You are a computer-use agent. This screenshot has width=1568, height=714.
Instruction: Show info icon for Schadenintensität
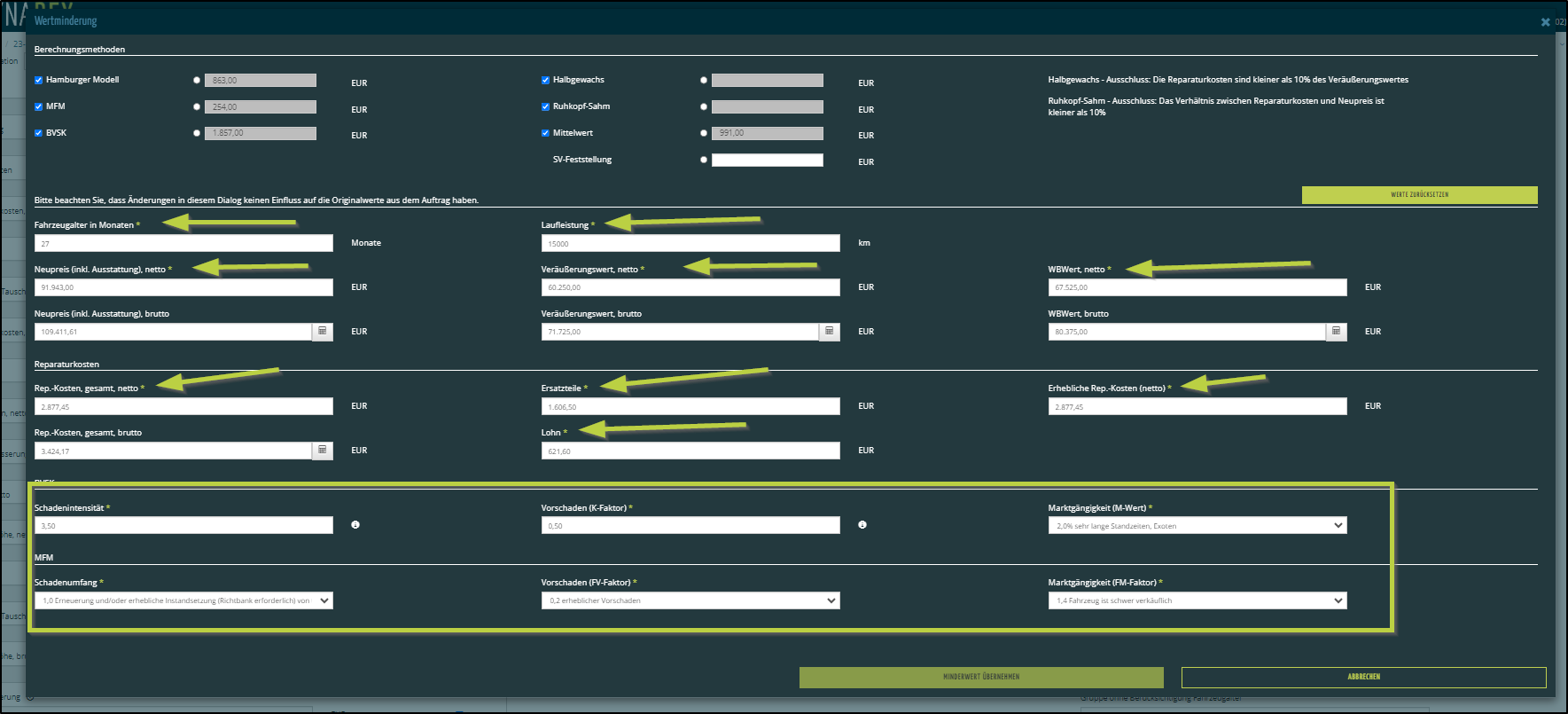(x=355, y=525)
